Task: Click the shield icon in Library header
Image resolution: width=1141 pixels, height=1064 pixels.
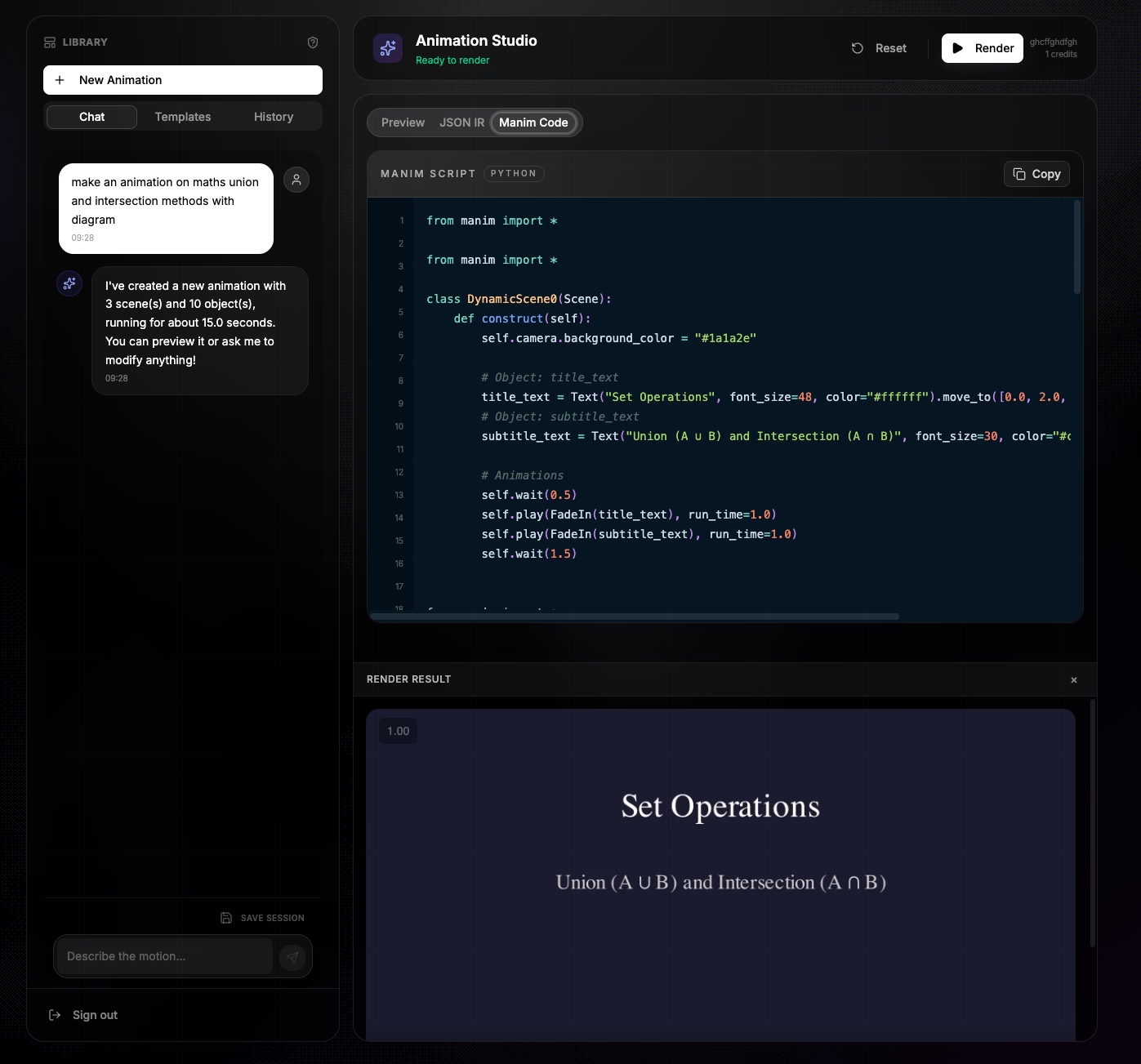Action: point(312,42)
